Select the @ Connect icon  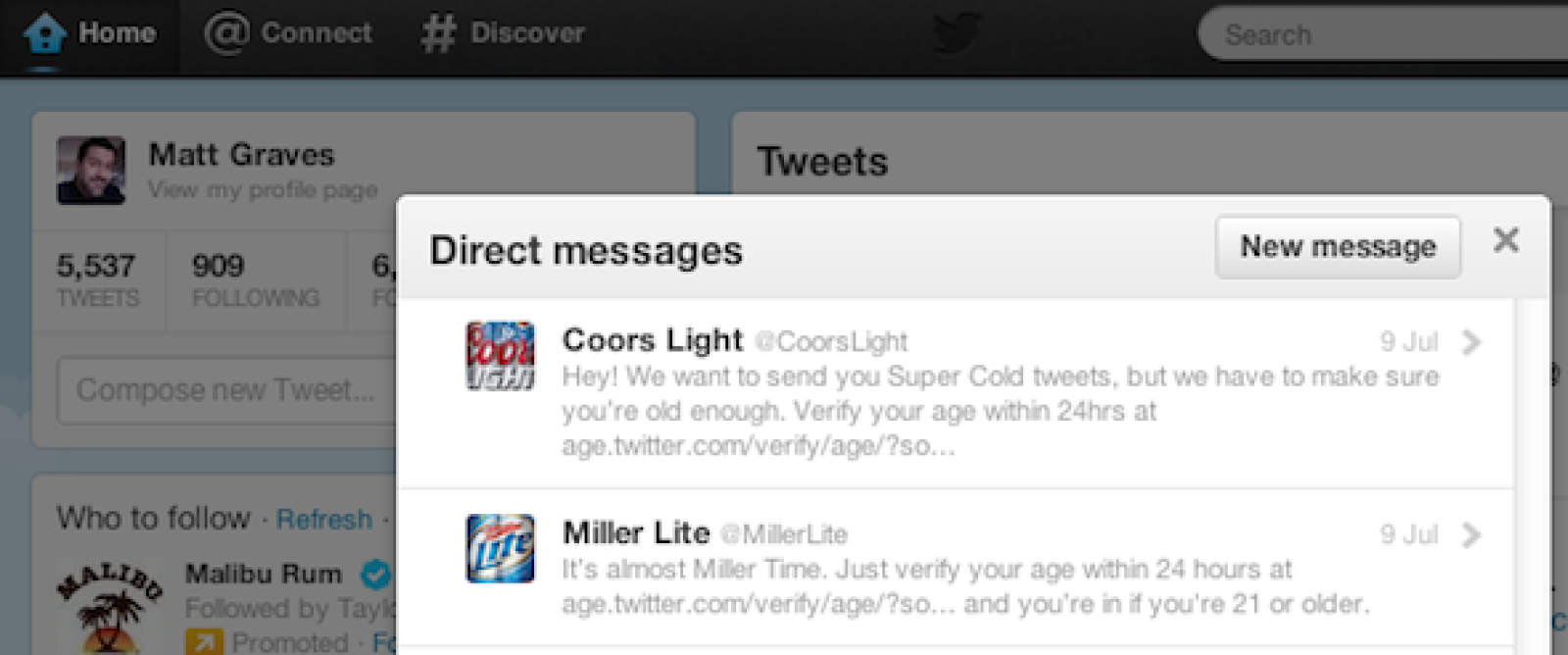(x=227, y=32)
